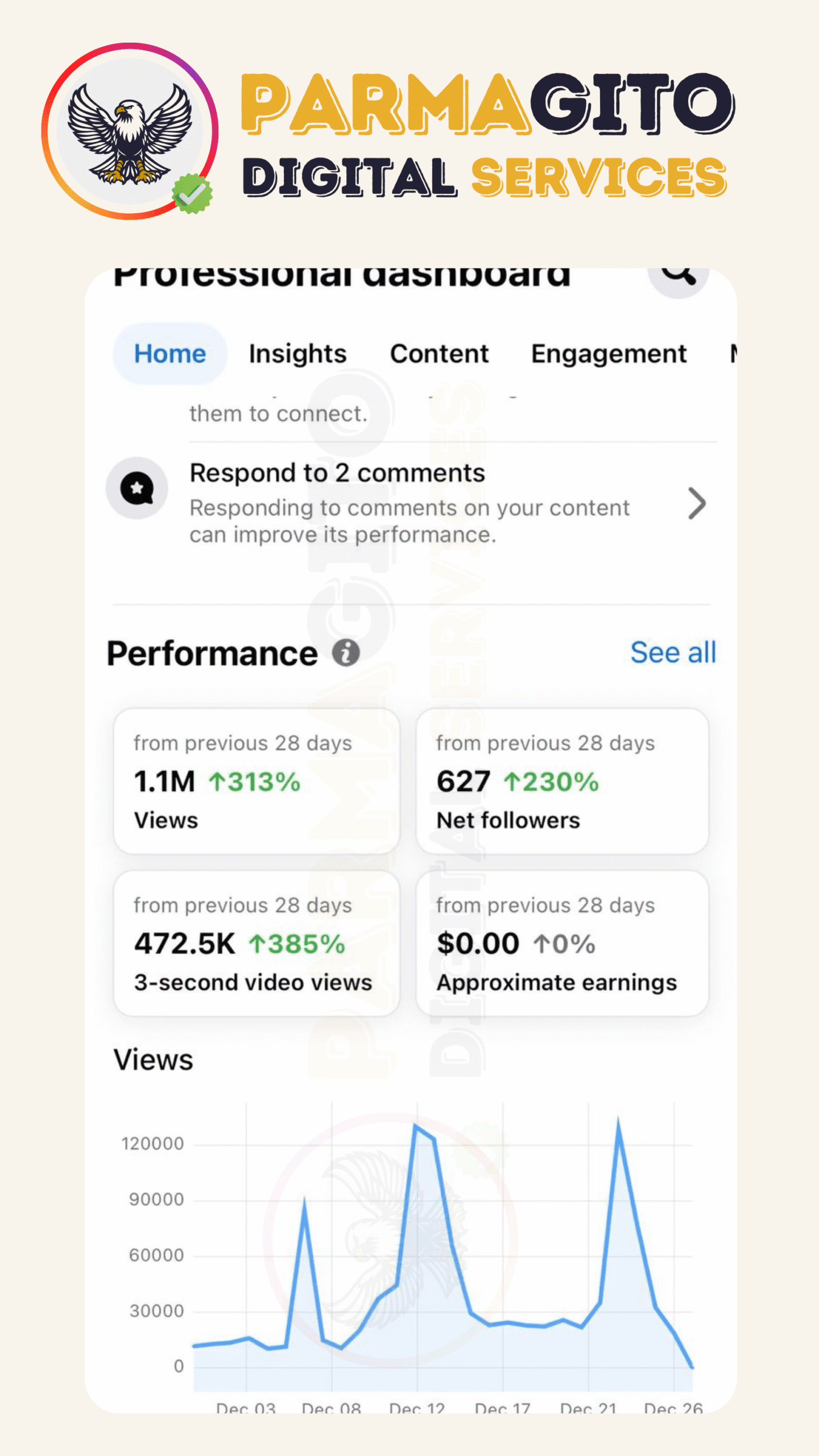Open the Content tab
The image size is (819, 1456).
tap(439, 354)
